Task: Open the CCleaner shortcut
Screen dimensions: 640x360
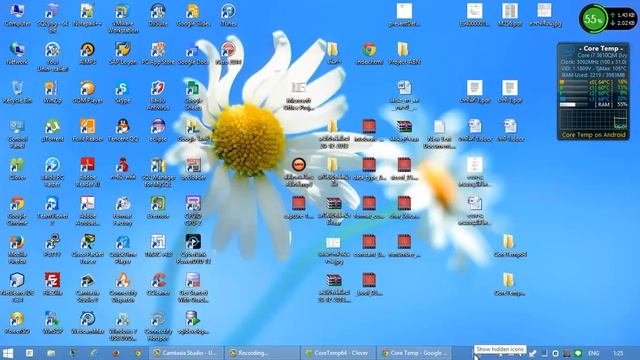Action: coord(158,284)
